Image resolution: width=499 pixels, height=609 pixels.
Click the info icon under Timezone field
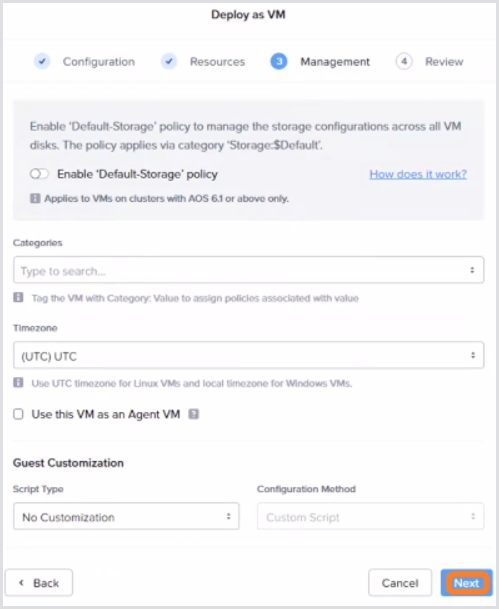(x=18, y=383)
